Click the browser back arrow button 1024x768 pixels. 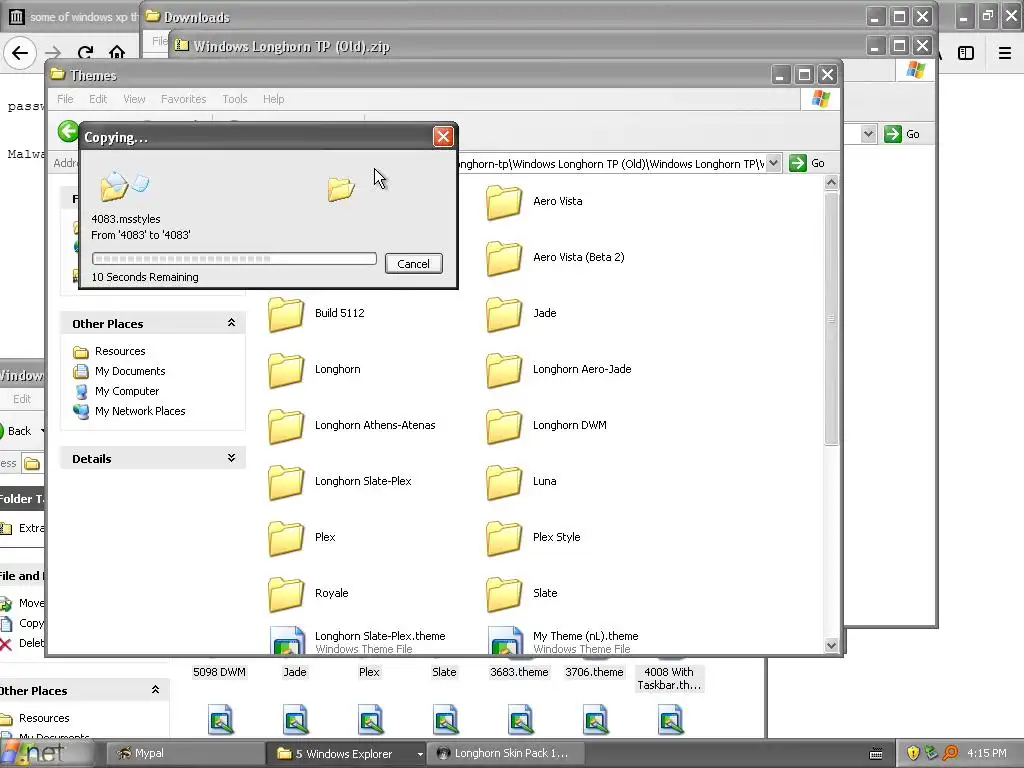pos(20,53)
